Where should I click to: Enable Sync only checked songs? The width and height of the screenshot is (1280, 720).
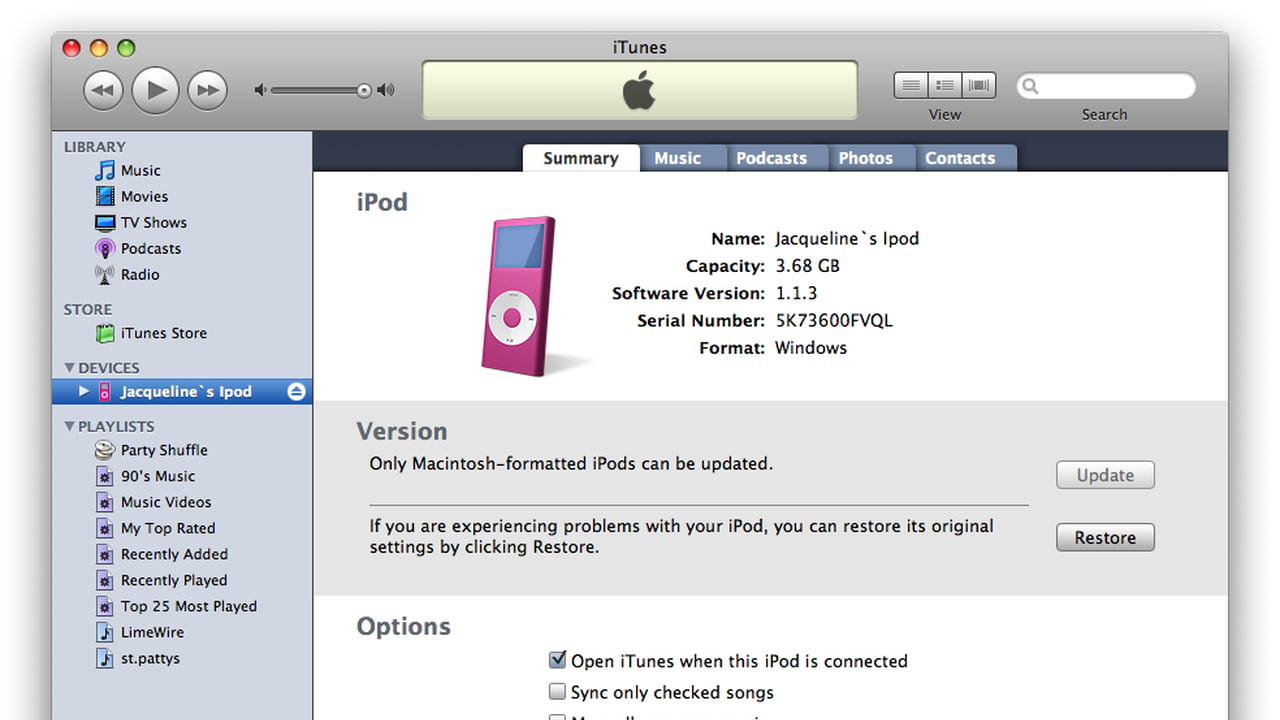coord(558,691)
